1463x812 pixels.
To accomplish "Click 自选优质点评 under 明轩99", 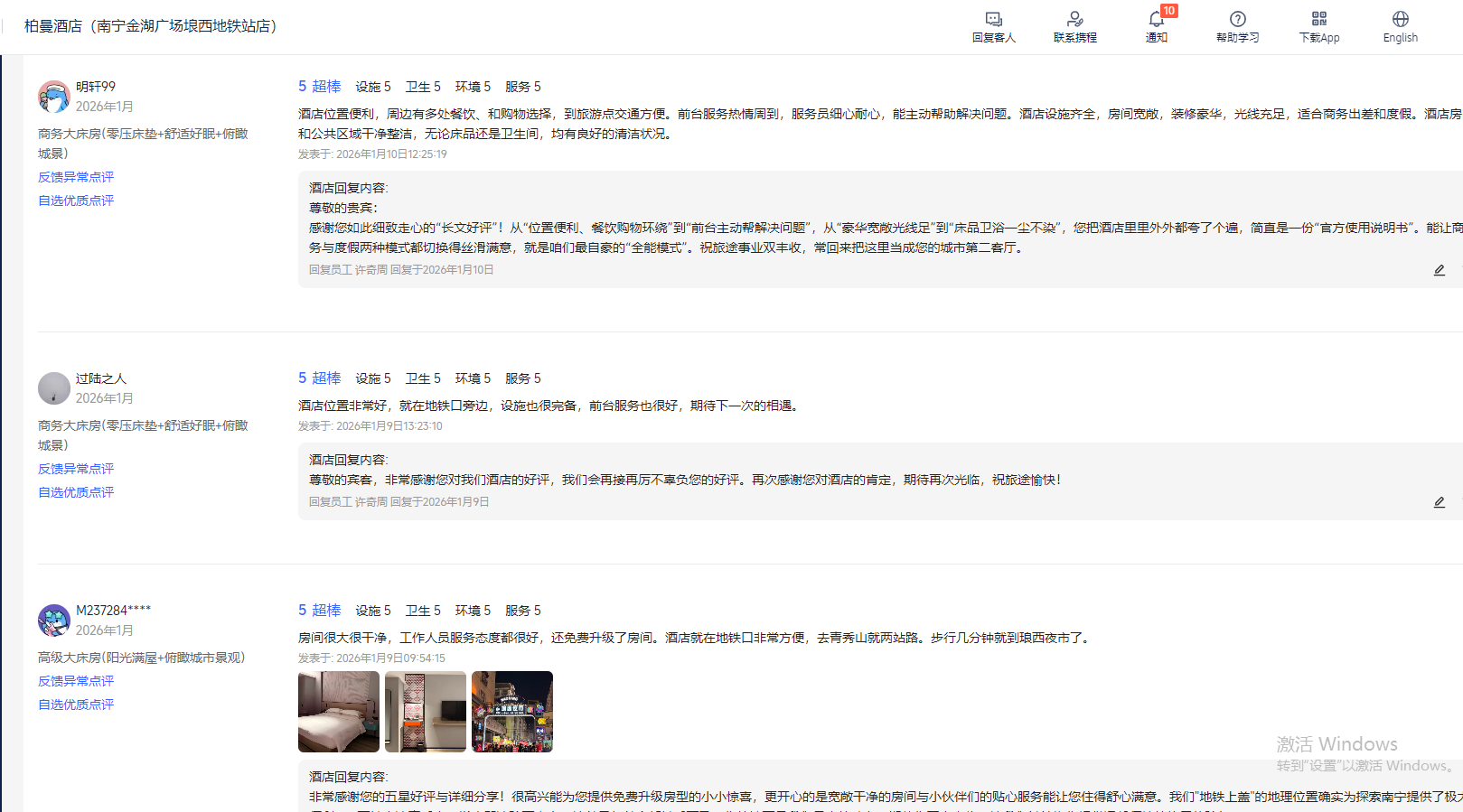I will [76, 201].
